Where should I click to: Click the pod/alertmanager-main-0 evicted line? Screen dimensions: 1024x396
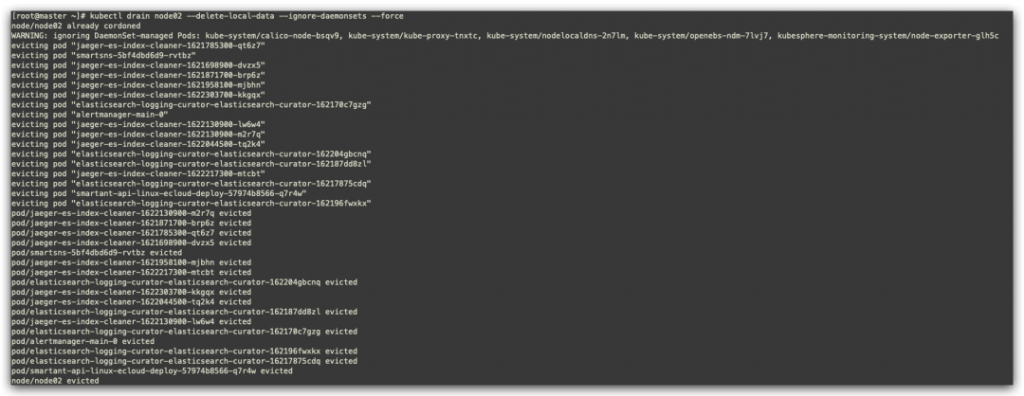click(x=83, y=341)
